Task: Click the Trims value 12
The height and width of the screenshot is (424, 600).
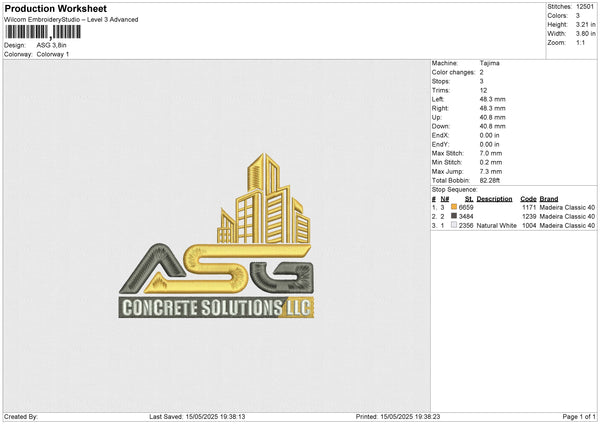Action: pyautogui.click(x=483, y=90)
